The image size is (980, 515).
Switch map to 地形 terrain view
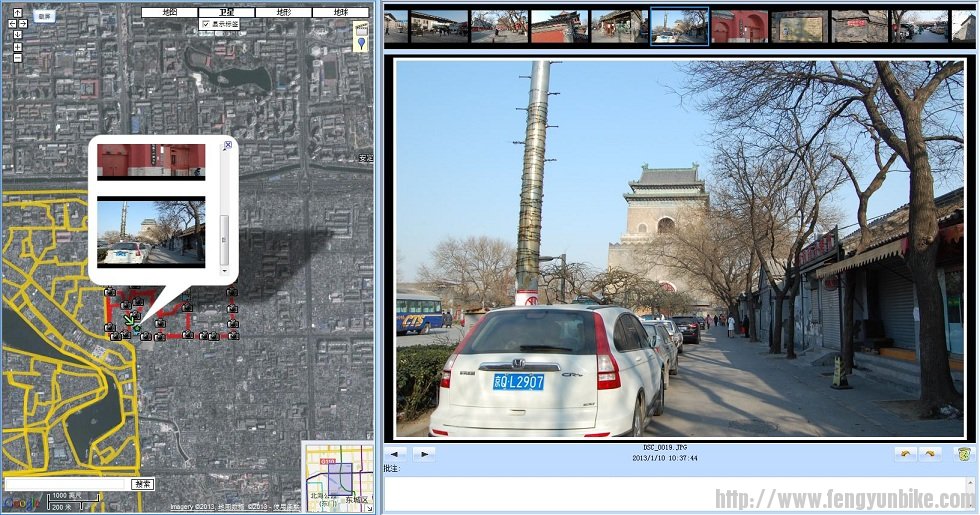(x=283, y=13)
